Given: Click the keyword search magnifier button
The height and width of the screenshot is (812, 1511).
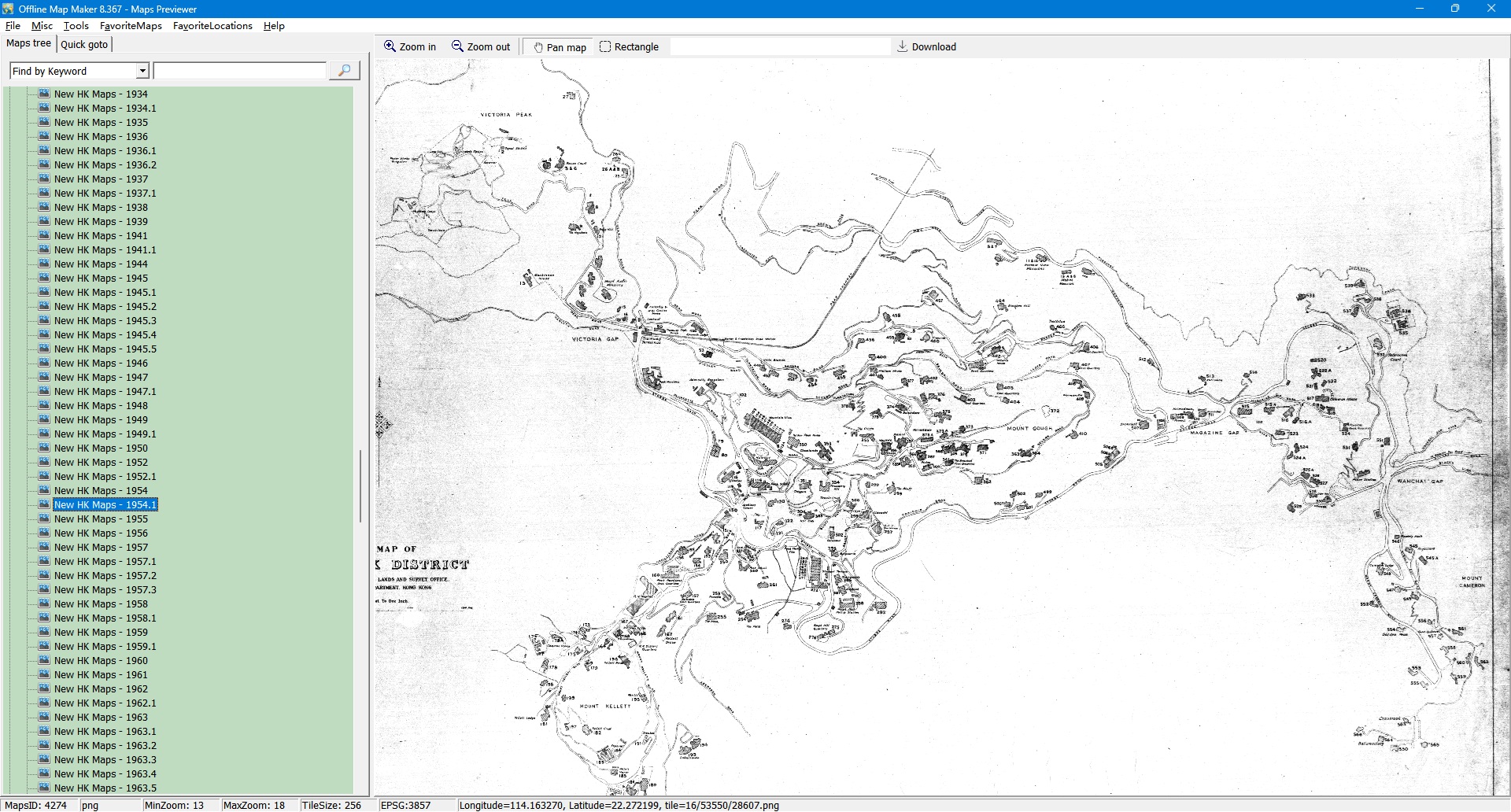Looking at the screenshot, I should (x=344, y=71).
